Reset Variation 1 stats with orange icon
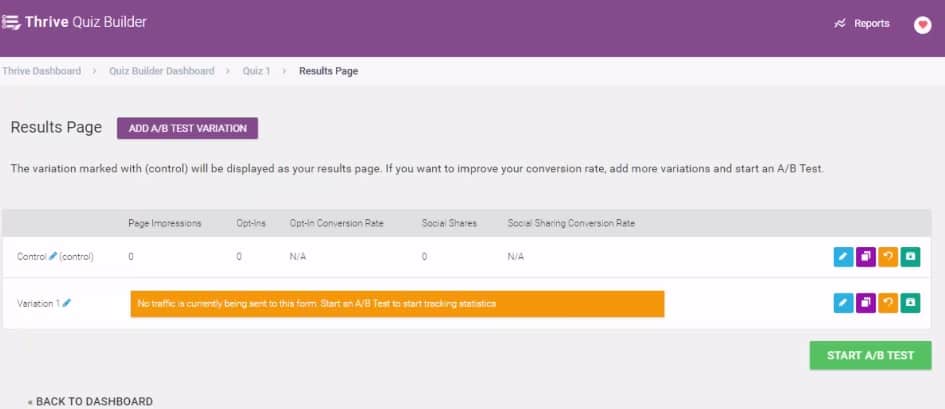The image size is (945, 409). tap(887, 302)
